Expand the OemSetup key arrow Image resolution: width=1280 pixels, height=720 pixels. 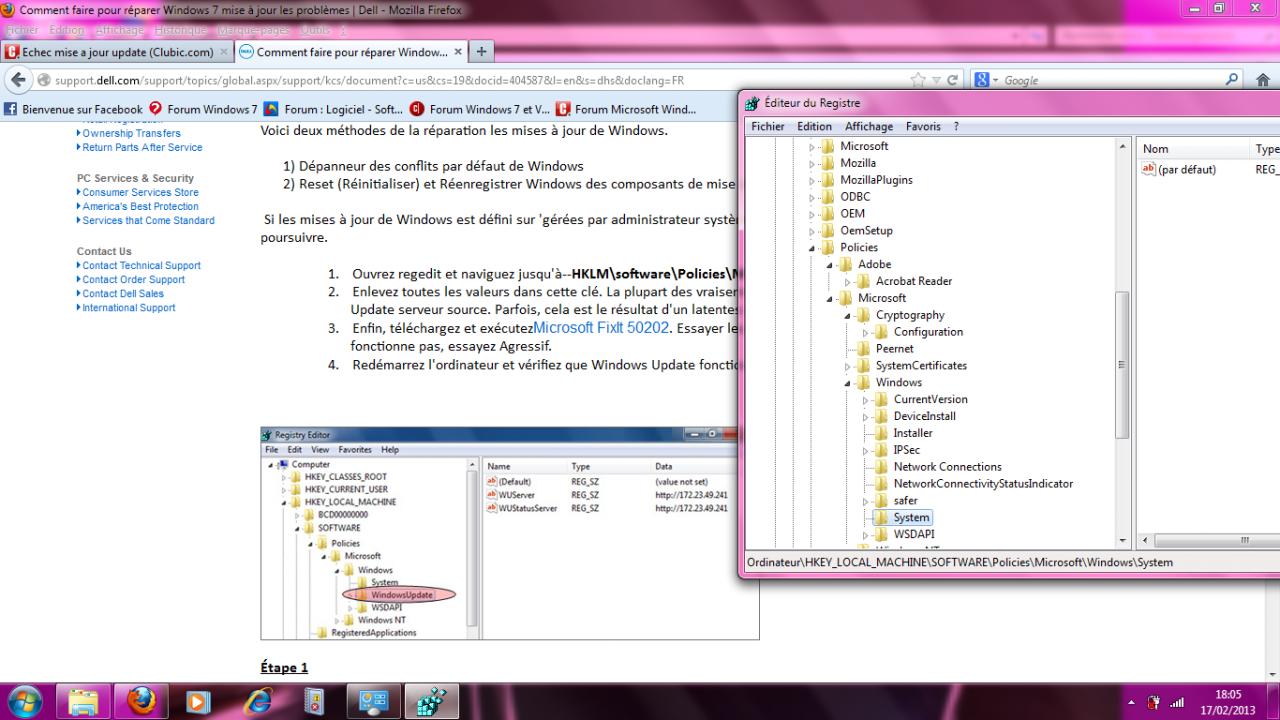(812, 231)
